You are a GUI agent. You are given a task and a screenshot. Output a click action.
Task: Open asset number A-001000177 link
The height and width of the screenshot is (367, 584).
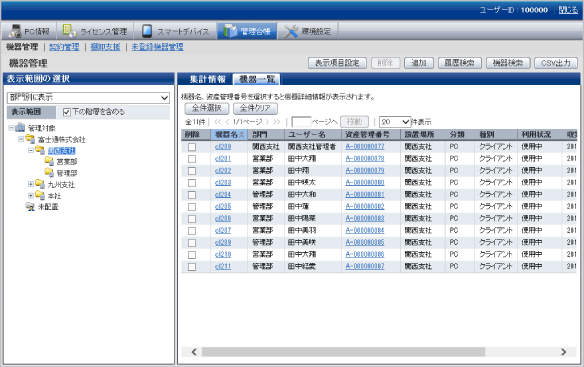tap(365, 147)
